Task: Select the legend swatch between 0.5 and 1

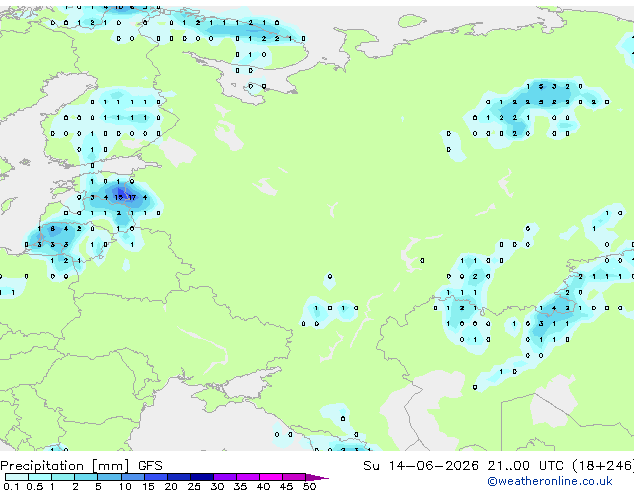Action: (40, 477)
